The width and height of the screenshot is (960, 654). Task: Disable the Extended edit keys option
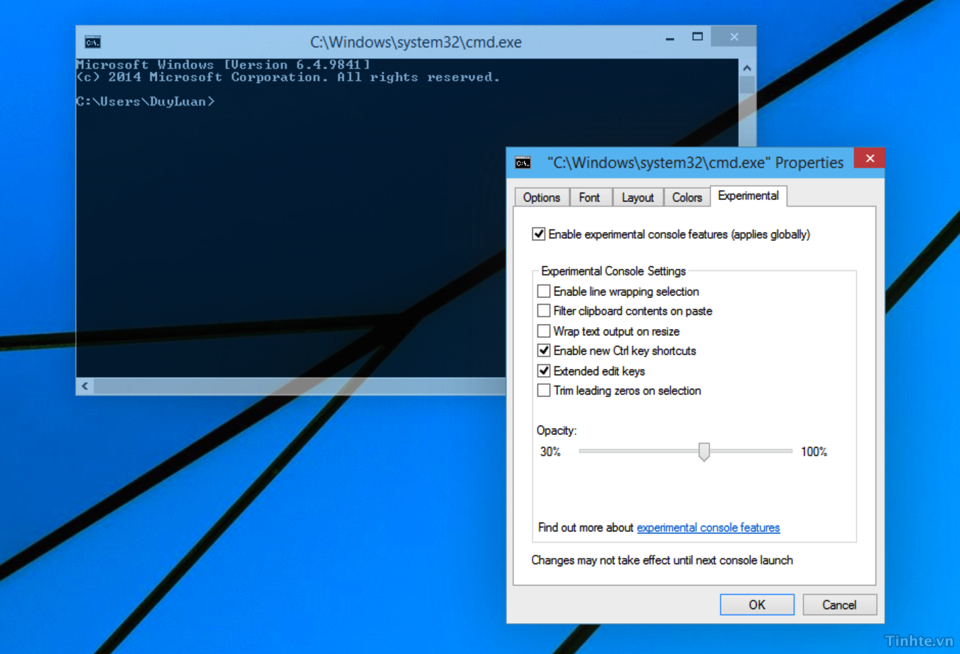(x=544, y=371)
